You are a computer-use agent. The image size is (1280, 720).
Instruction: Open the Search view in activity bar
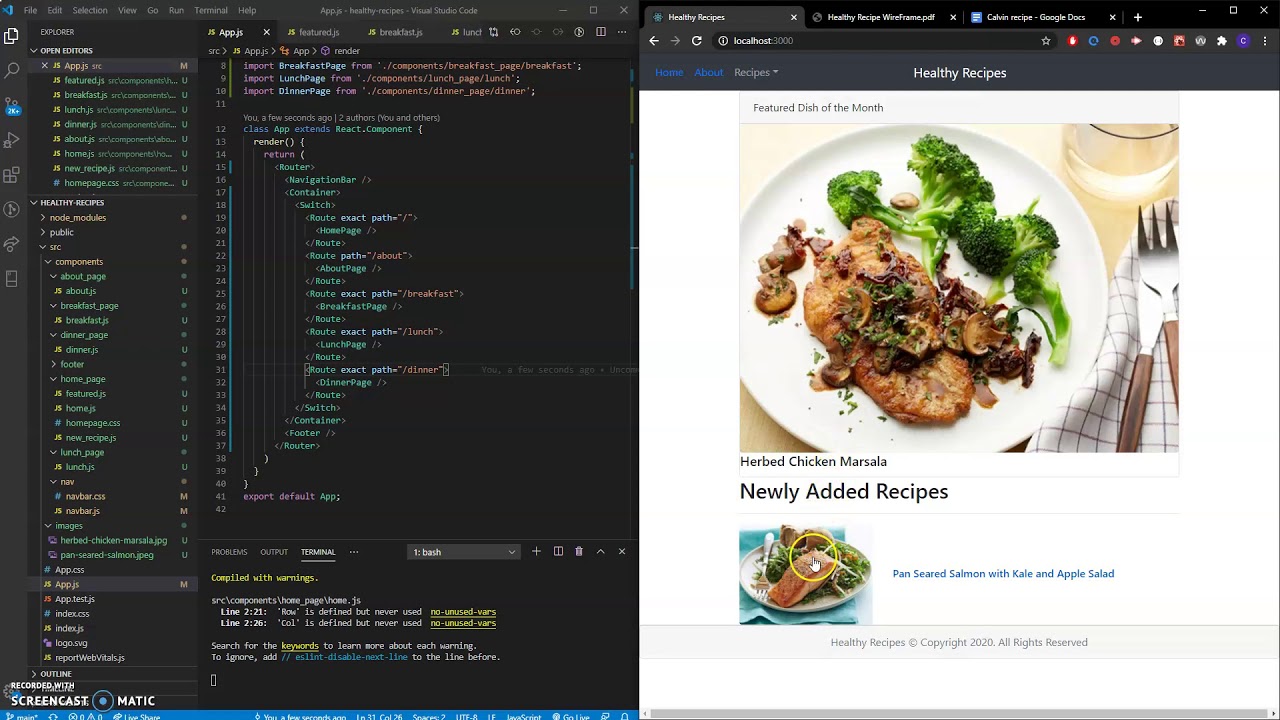[12, 70]
